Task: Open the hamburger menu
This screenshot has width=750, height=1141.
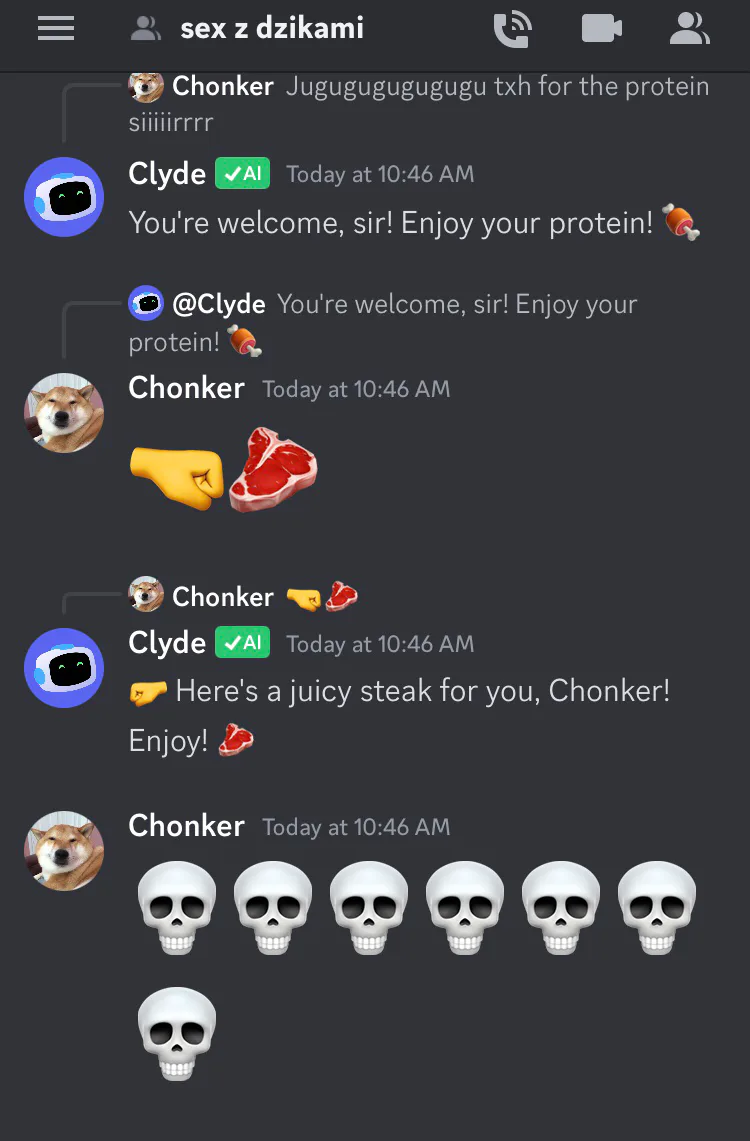Action: (x=56, y=29)
